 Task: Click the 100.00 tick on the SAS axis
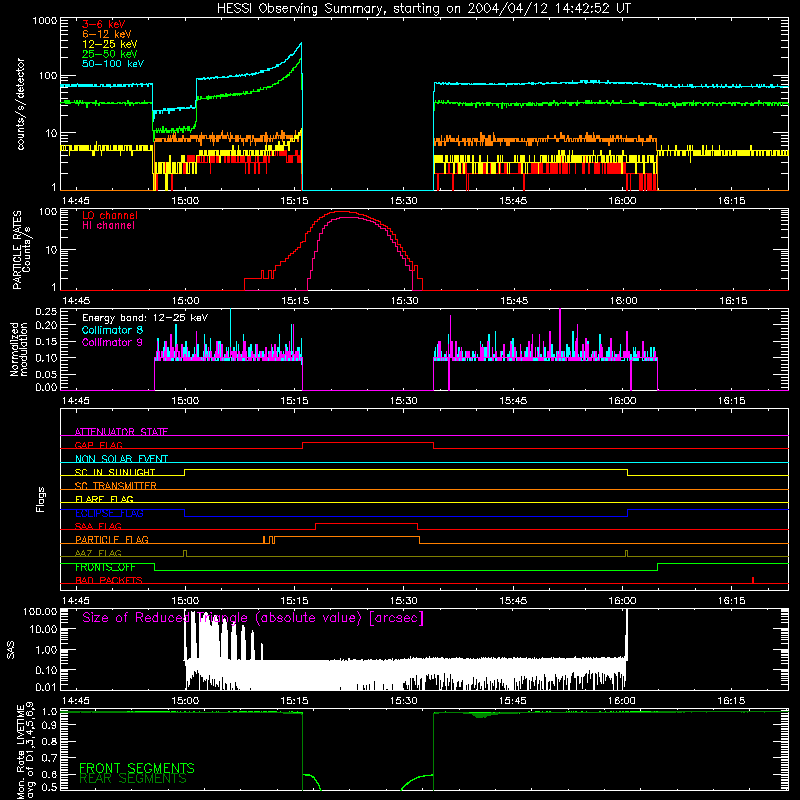coord(40,612)
